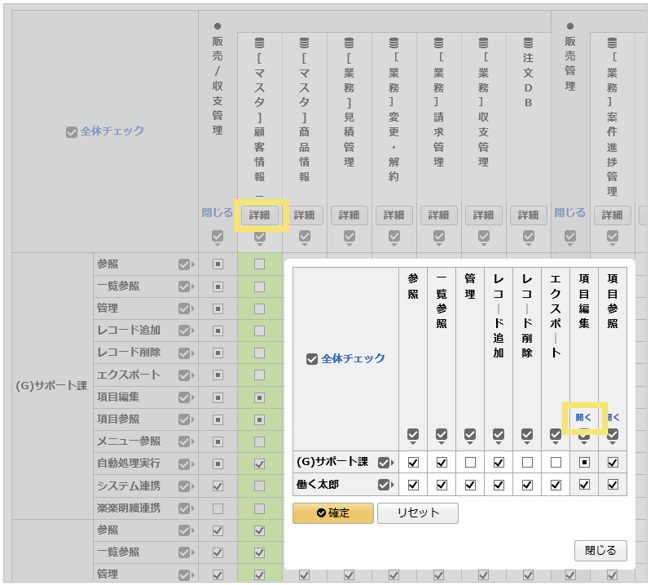Click popup row bulk-check icon for (G)サポート課
The height and width of the screenshot is (585, 651).
(x=386, y=462)
